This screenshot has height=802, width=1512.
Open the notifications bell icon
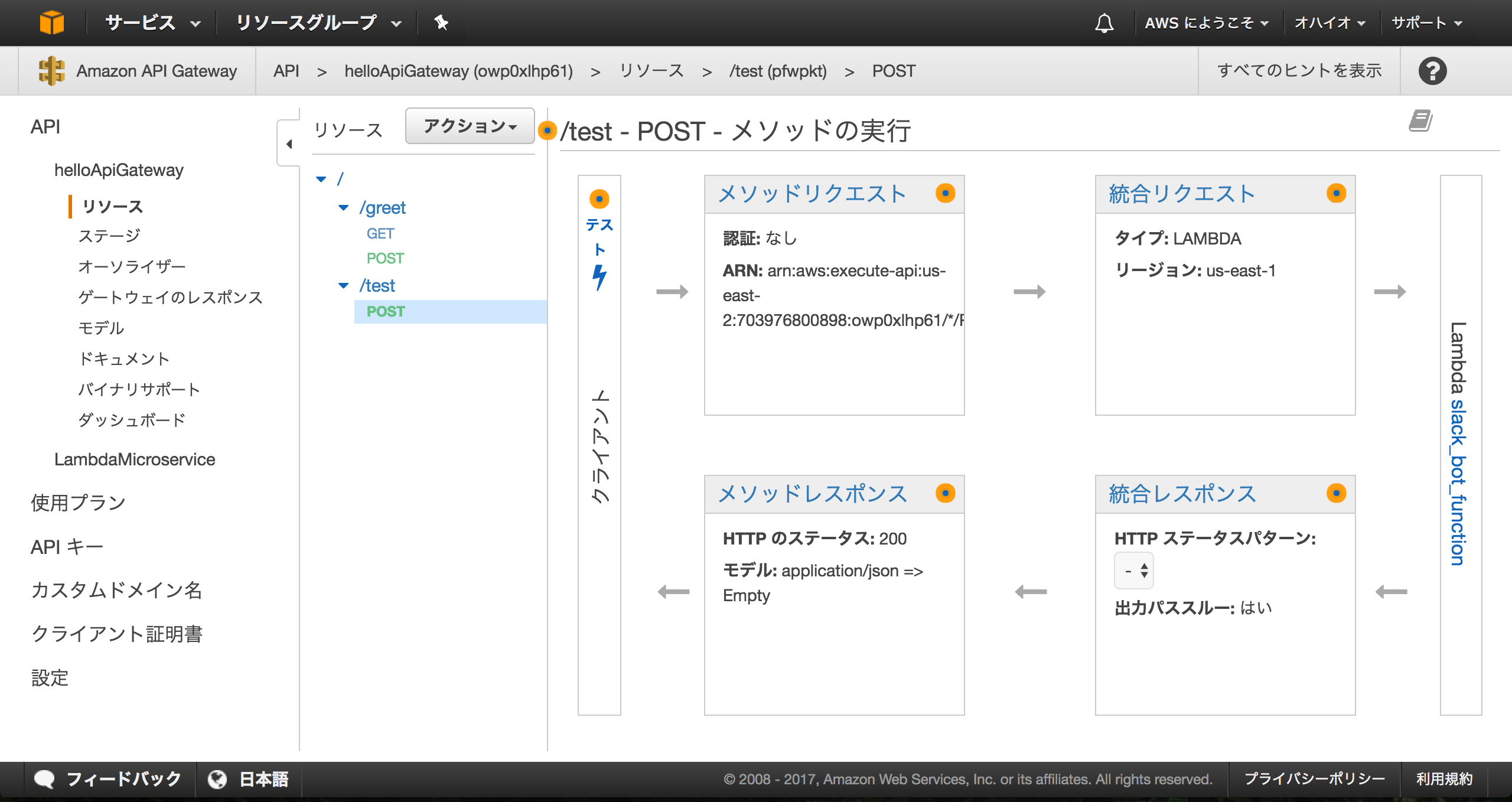[x=1104, y=23]
